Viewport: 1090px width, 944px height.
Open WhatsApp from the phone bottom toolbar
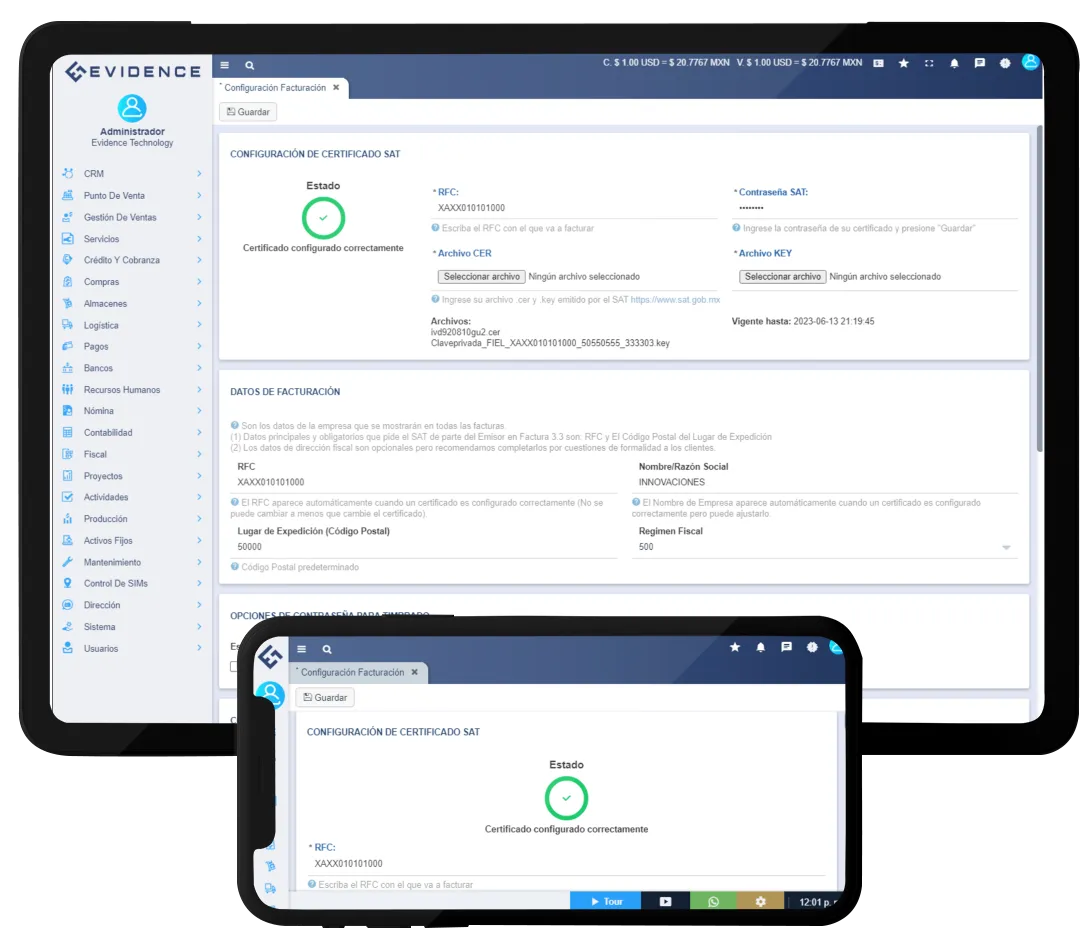pyautogui.click(x=712, y=901)
